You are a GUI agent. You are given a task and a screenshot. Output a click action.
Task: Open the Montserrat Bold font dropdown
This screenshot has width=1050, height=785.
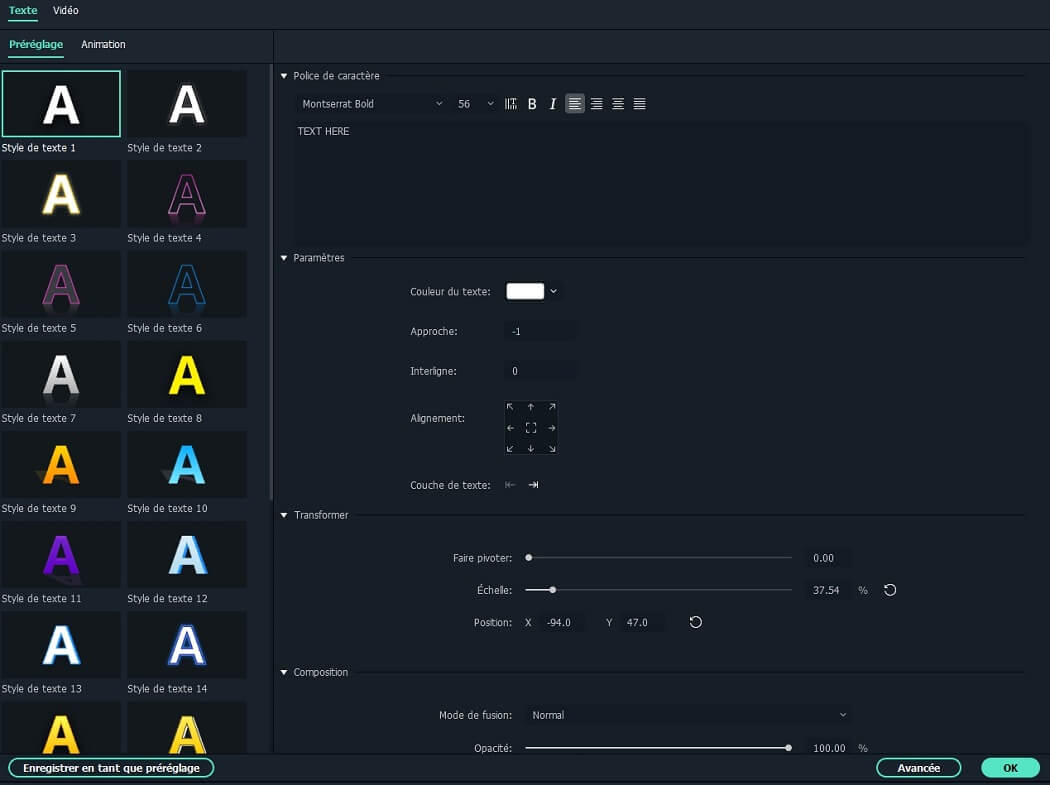click(371, 104)
